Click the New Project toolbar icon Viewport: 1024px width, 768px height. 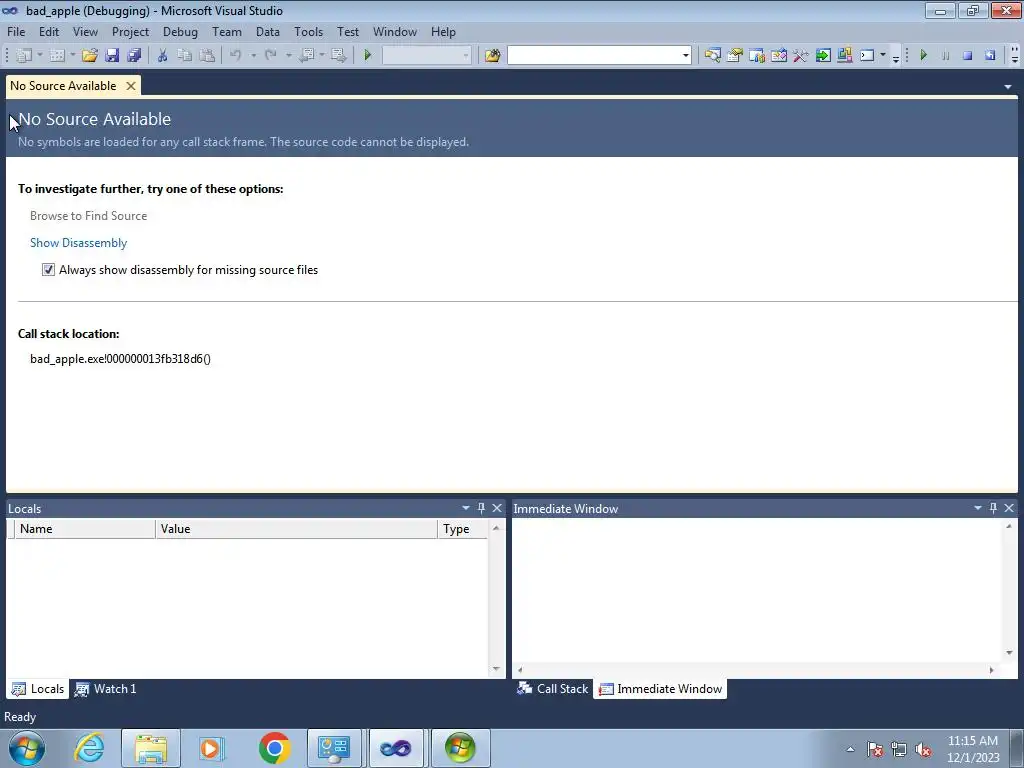24,56
